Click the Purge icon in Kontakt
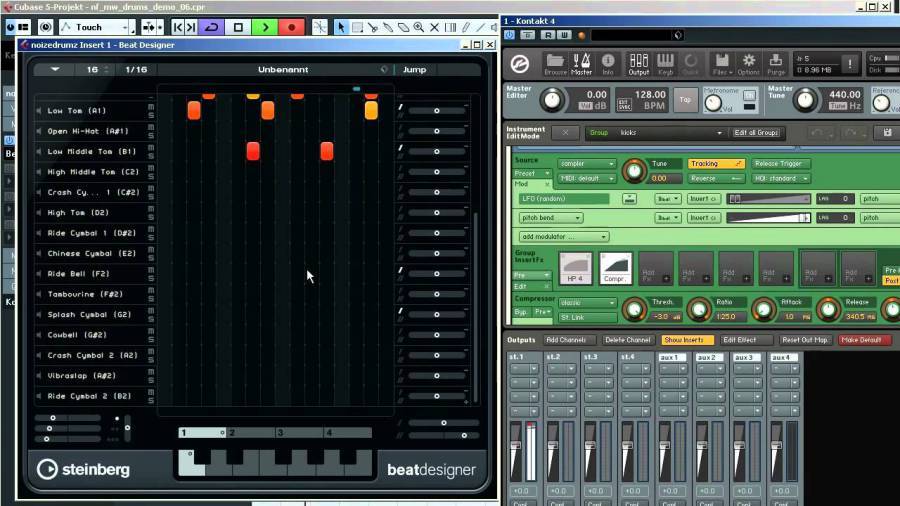Viewport: 900px width, 506px height. click(776, 64)
